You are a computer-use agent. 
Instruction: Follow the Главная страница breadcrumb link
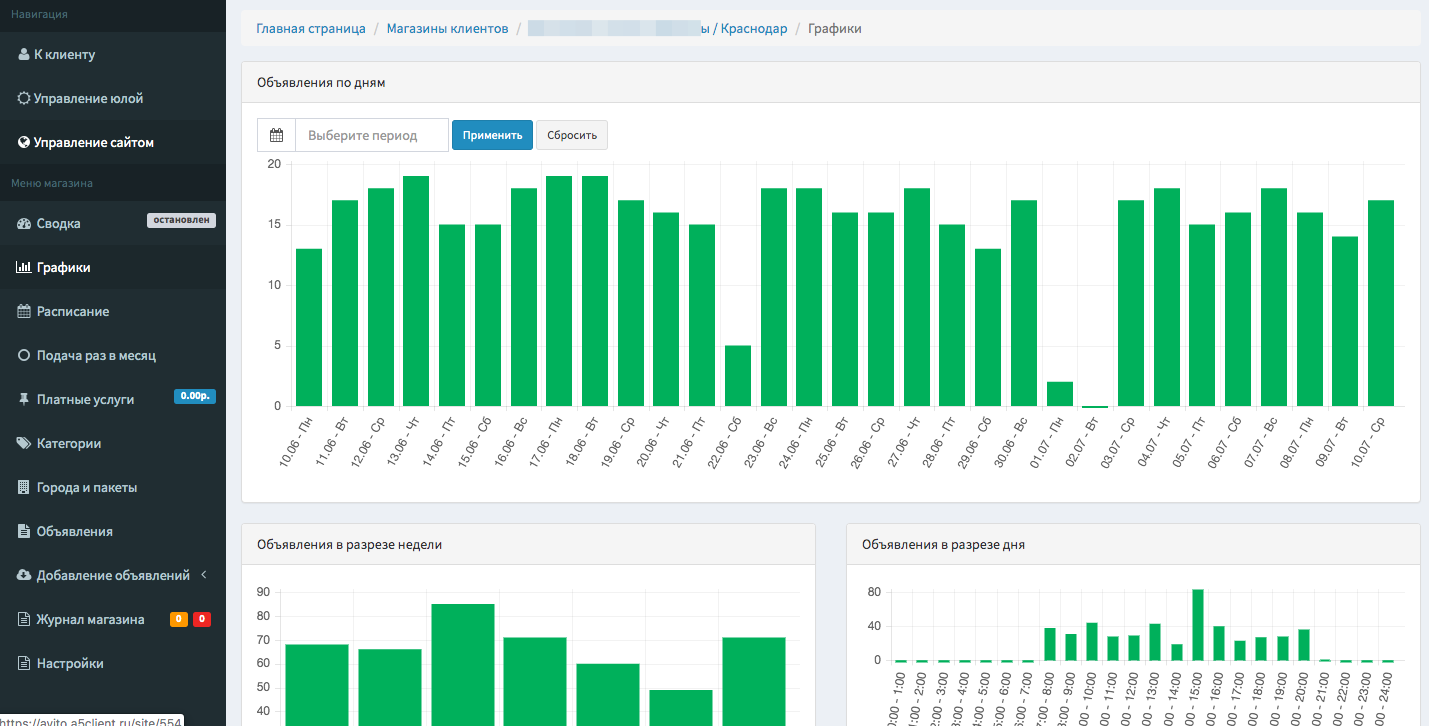point(311,29)
